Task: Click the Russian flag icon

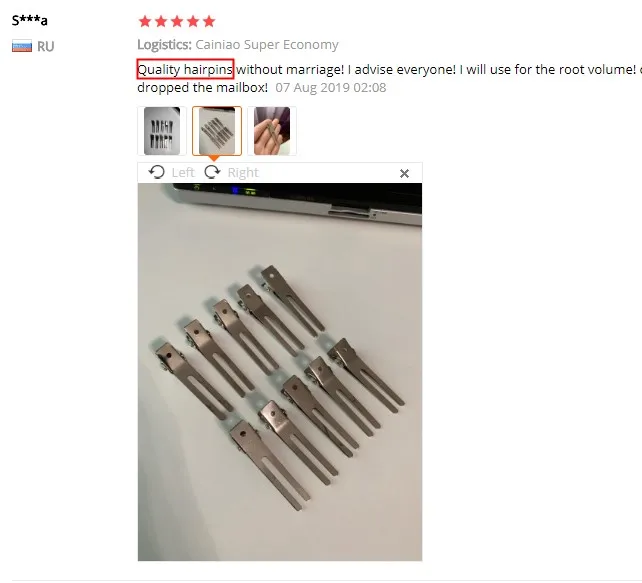Action: [x=22, y=46]
